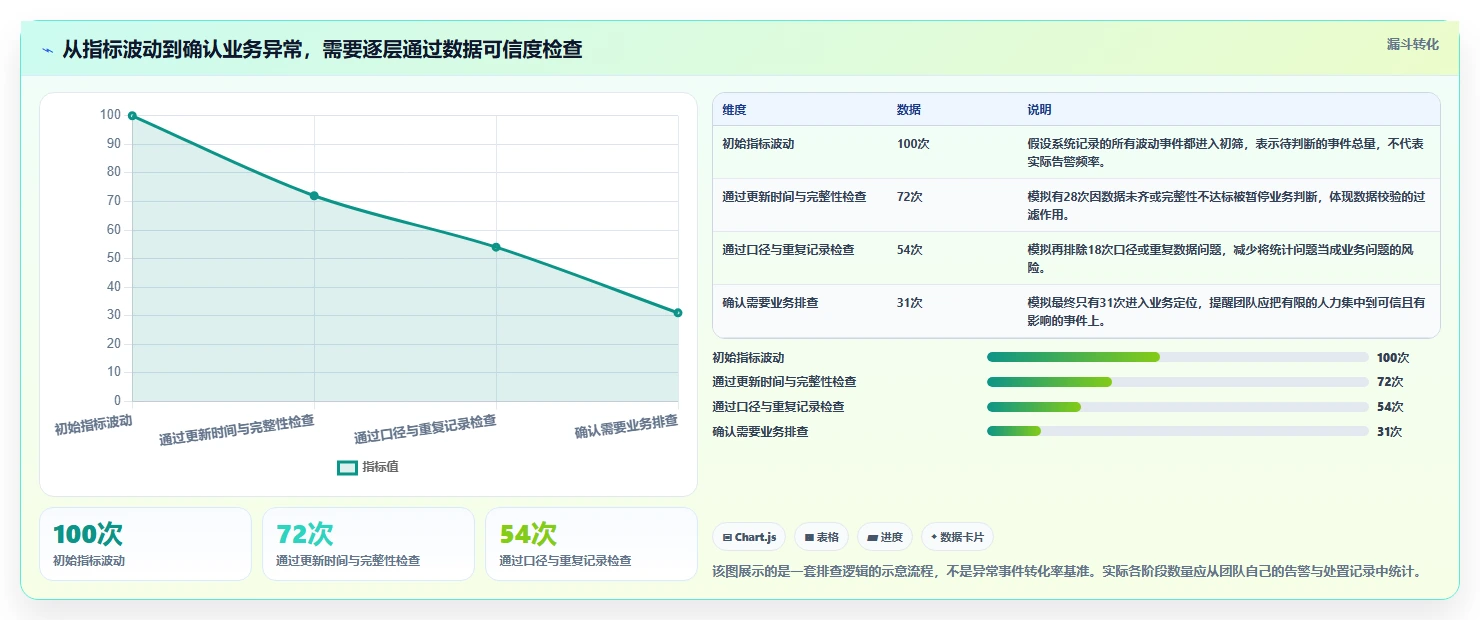Click the 确认需要业务排查 progress bar

[x=1178, y=431]
